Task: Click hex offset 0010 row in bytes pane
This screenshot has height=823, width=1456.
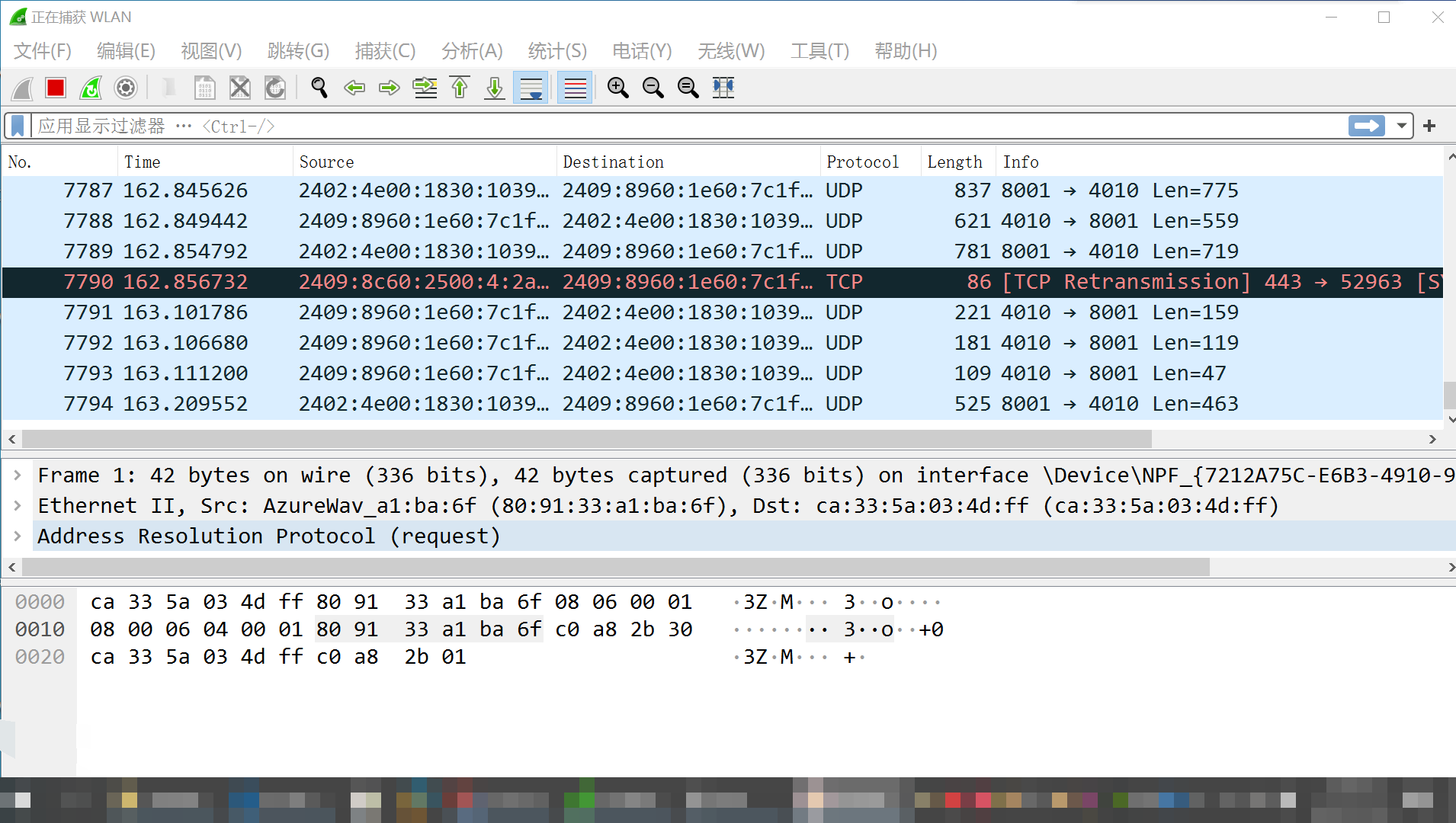Action: (x=40, y=629)
